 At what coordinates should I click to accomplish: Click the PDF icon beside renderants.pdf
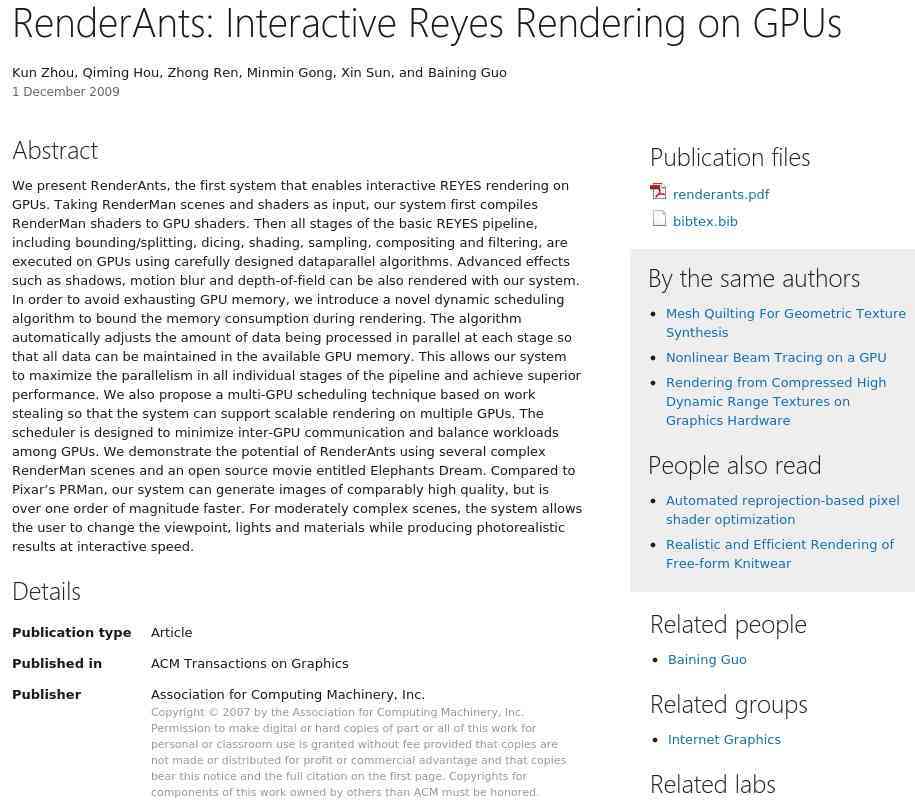[x=658, y=192]
